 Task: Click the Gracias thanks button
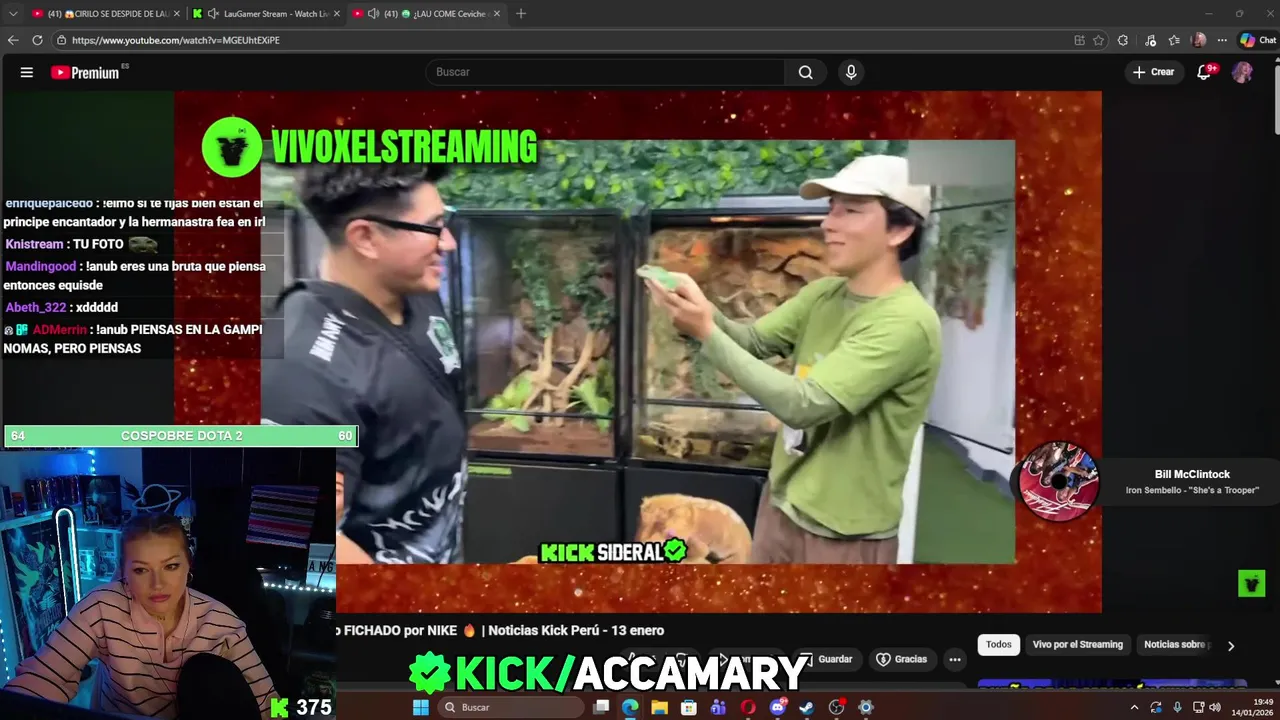(x=902, y=659)
